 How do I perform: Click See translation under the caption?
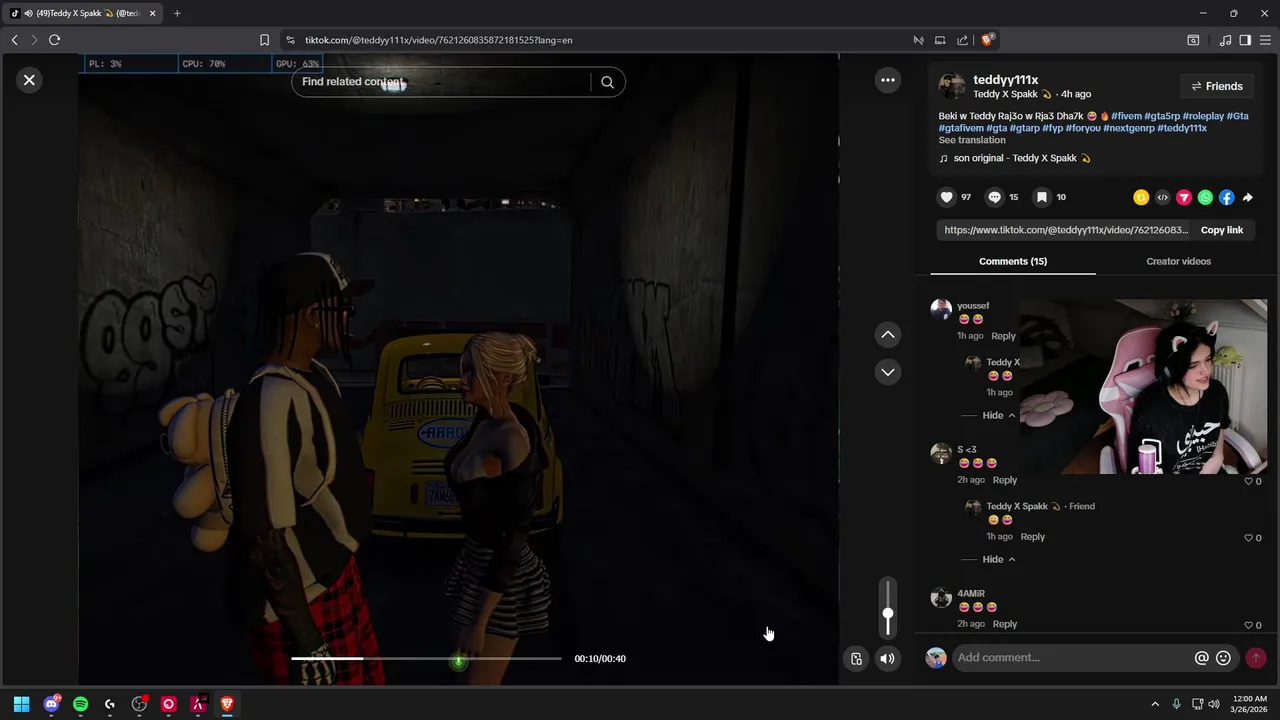pyautogui.click(x=972, y=140)
